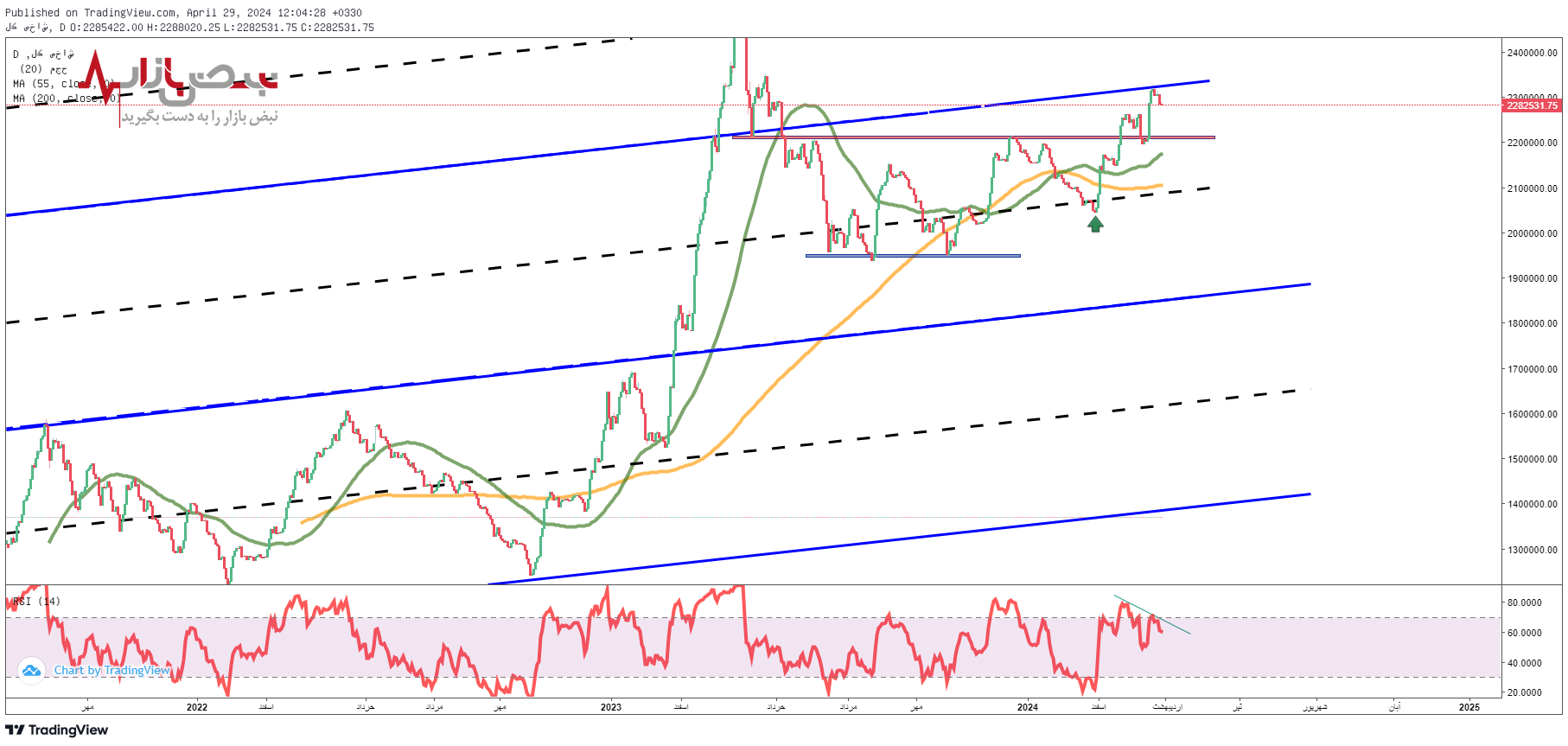Click the 1300000.00 price axis label
1568x746 pixels.
(1532, 550)
